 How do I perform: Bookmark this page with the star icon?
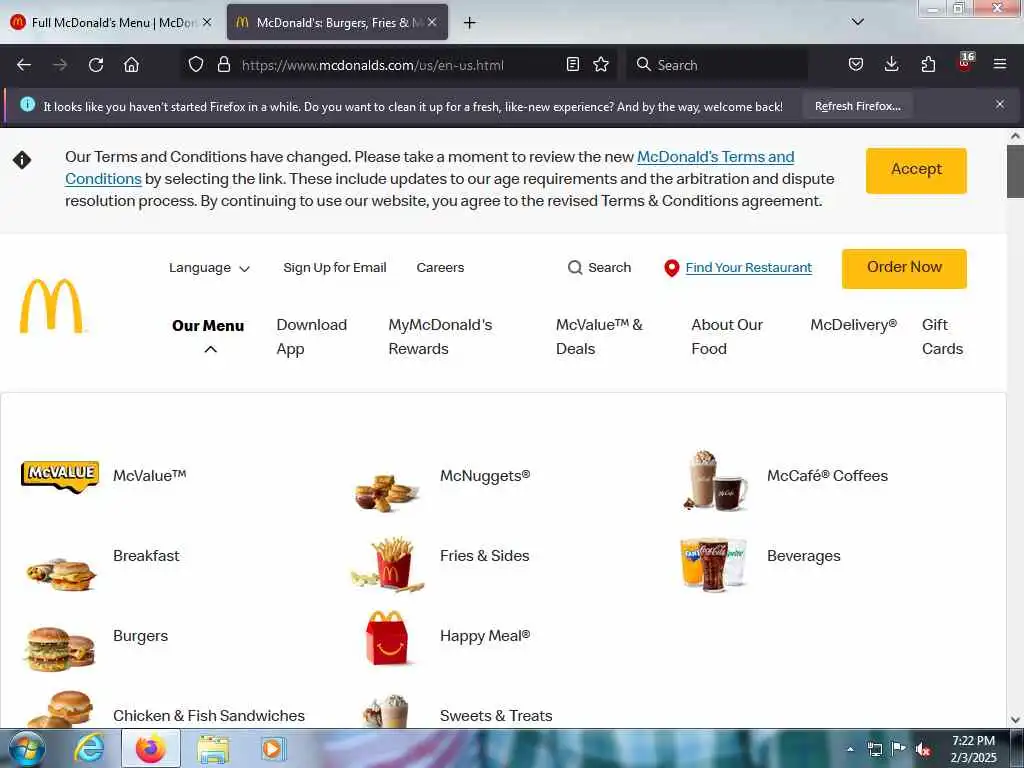point(601,64)
